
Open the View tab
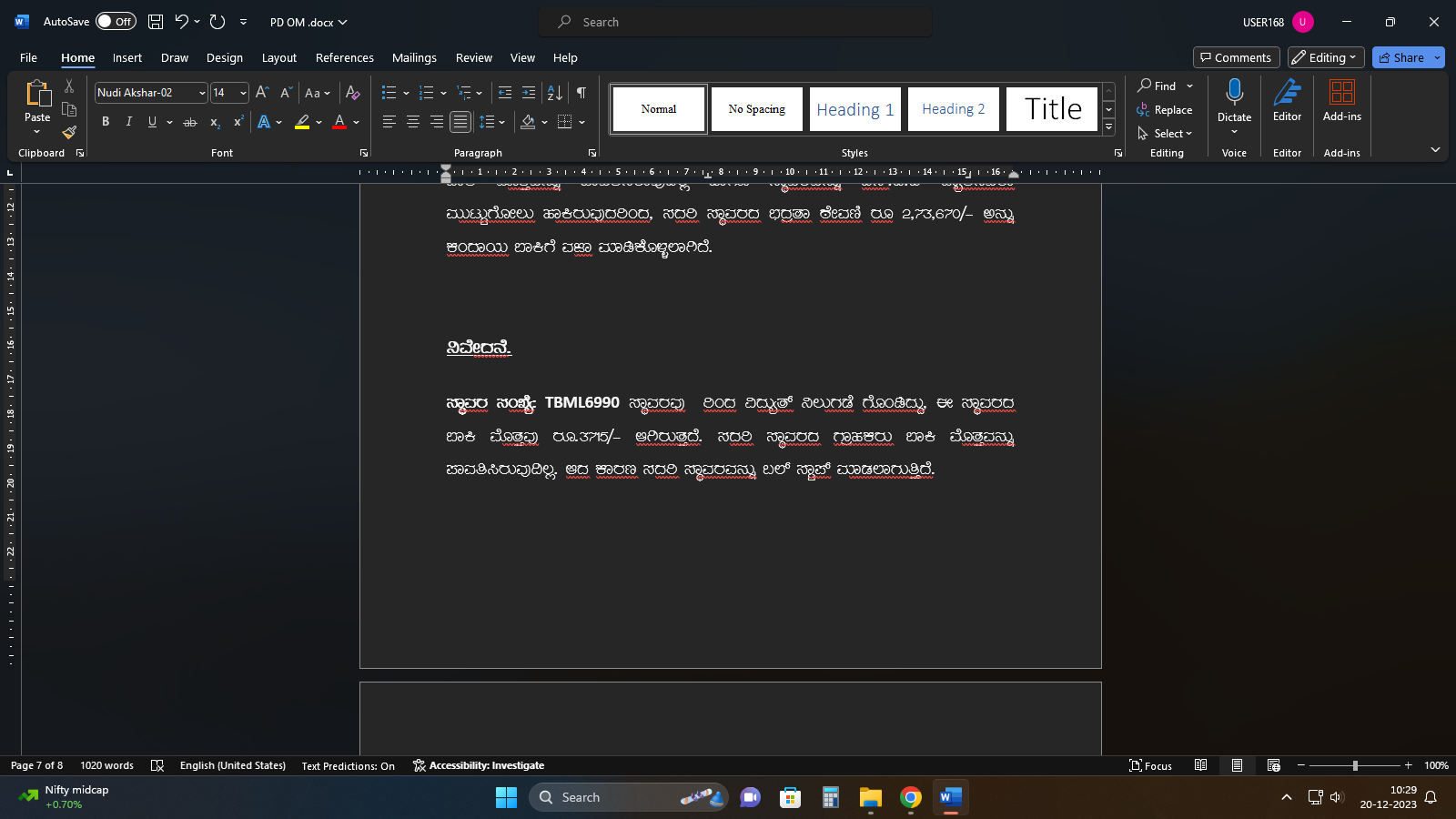pyautogui.click(x=522, y=57)
